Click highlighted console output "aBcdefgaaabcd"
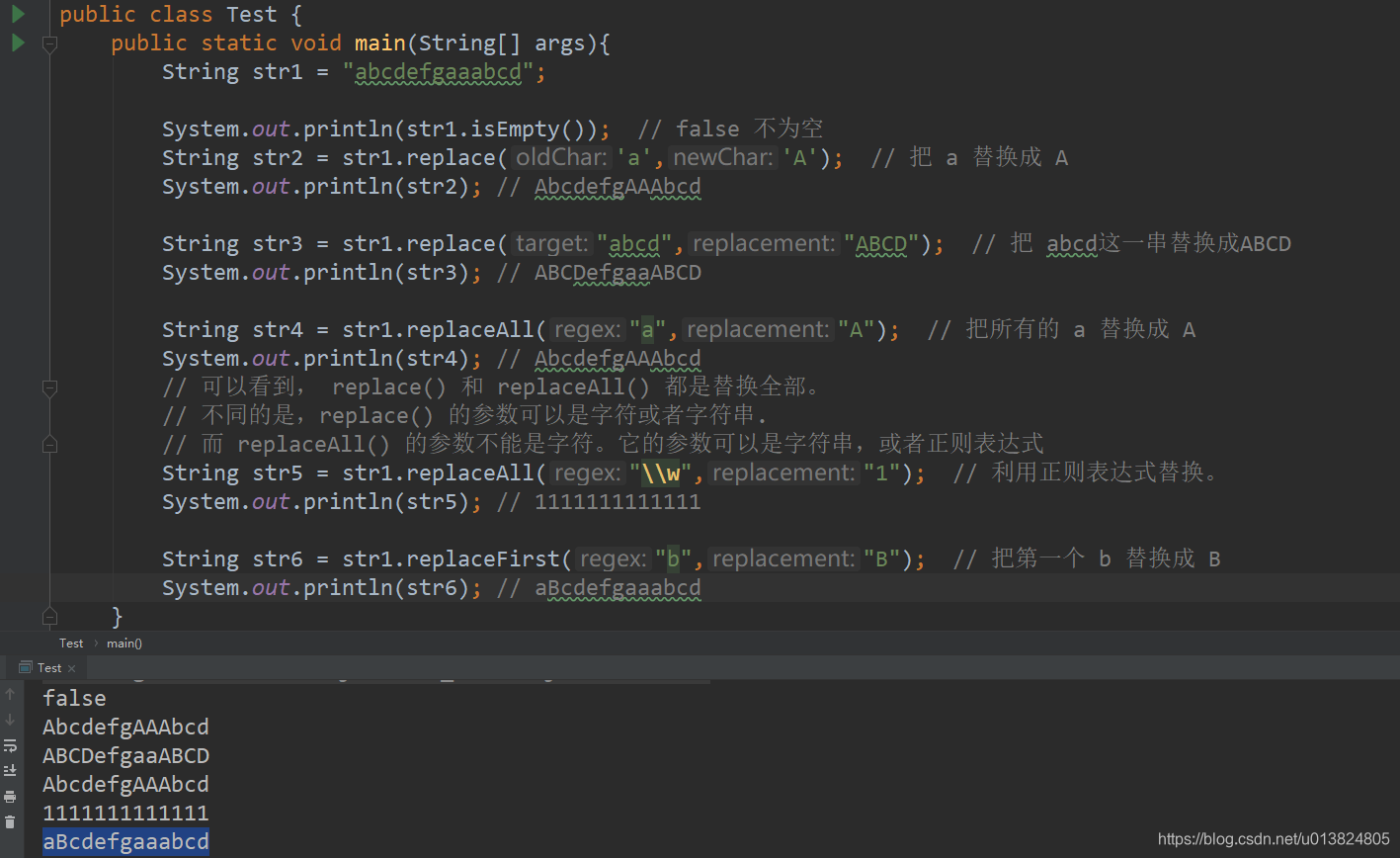 coord(125,841)
